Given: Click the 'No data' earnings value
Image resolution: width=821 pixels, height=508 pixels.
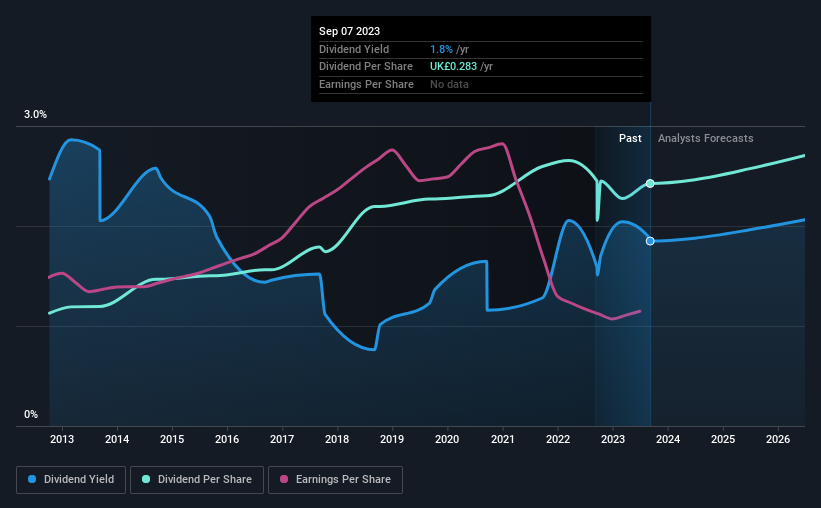Looking at the screenshot, I should [x=449, y=84].
